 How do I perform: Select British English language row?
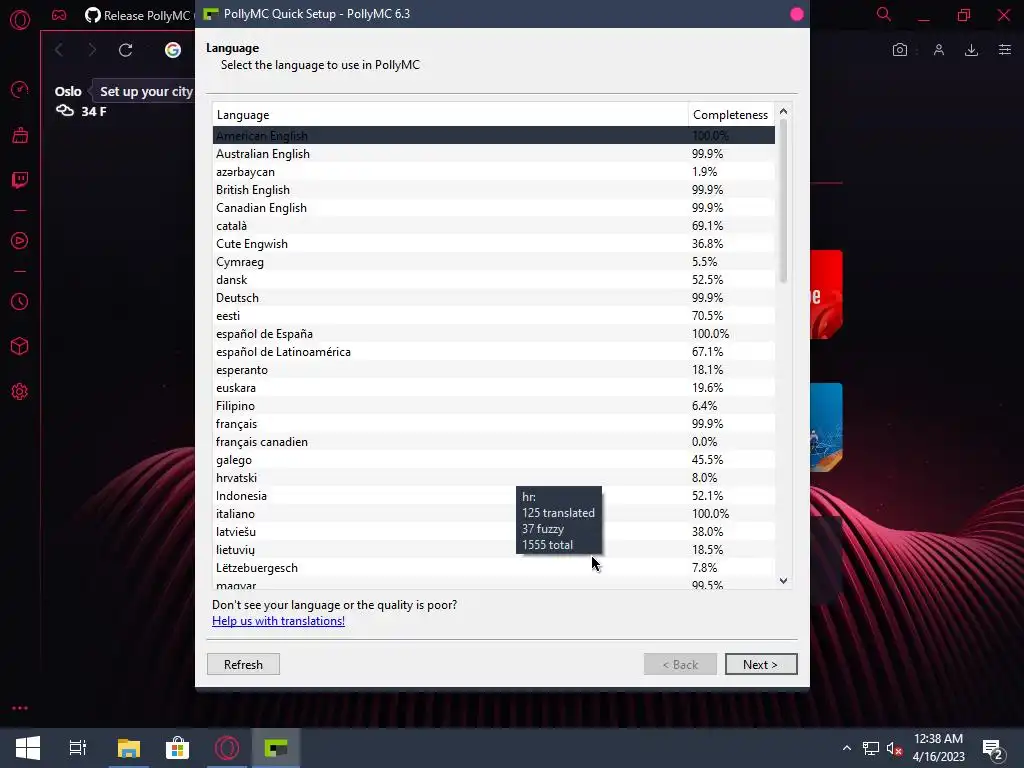point(494,189)
